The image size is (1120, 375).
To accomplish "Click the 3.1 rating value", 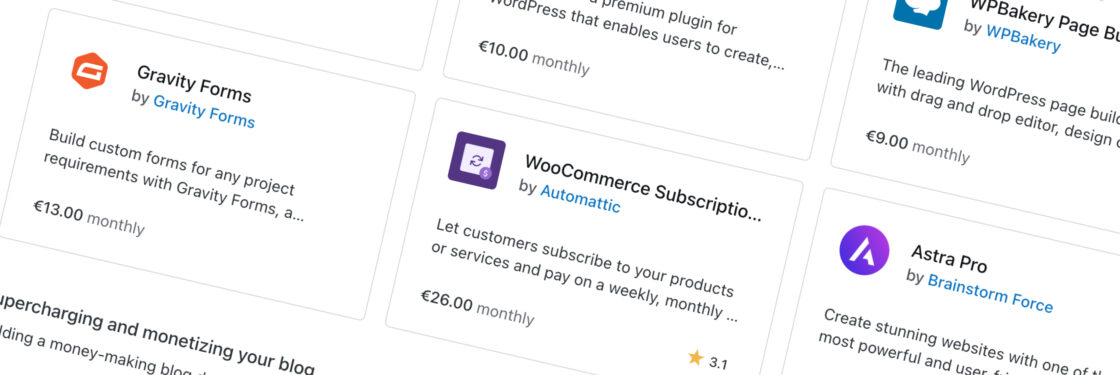I will (x=719, y=364).
